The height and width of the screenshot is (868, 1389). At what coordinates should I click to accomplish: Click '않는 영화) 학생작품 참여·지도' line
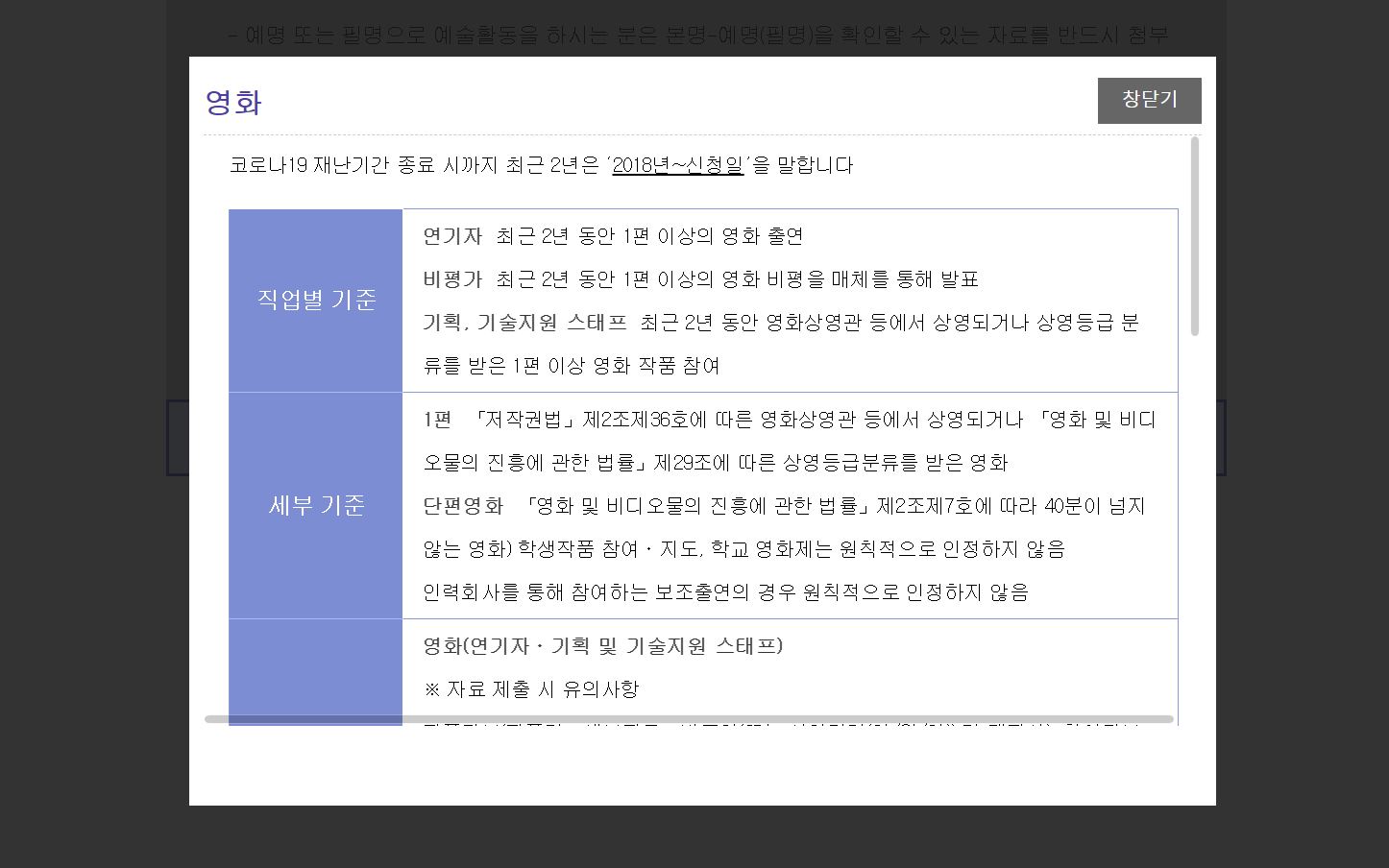(744, 549)
